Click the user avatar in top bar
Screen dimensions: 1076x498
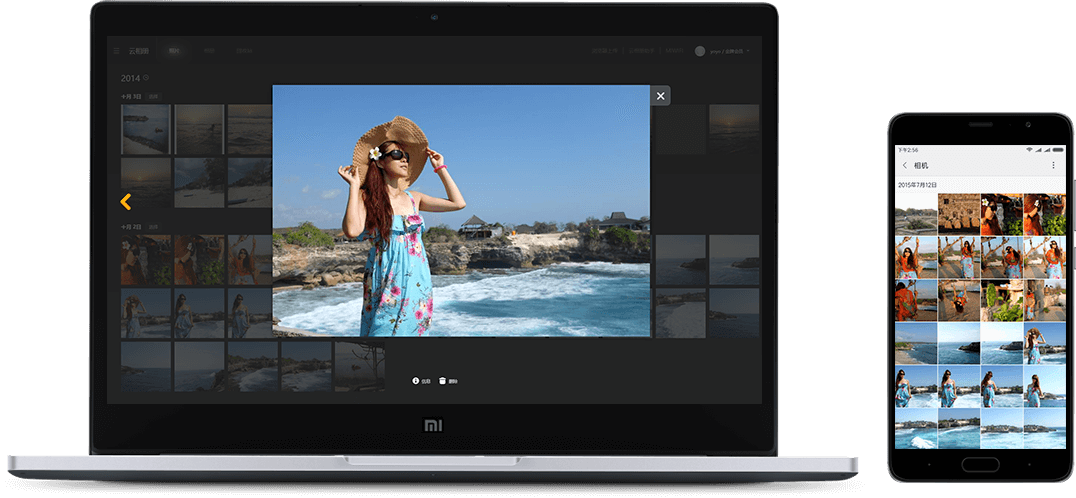(700, 51)
